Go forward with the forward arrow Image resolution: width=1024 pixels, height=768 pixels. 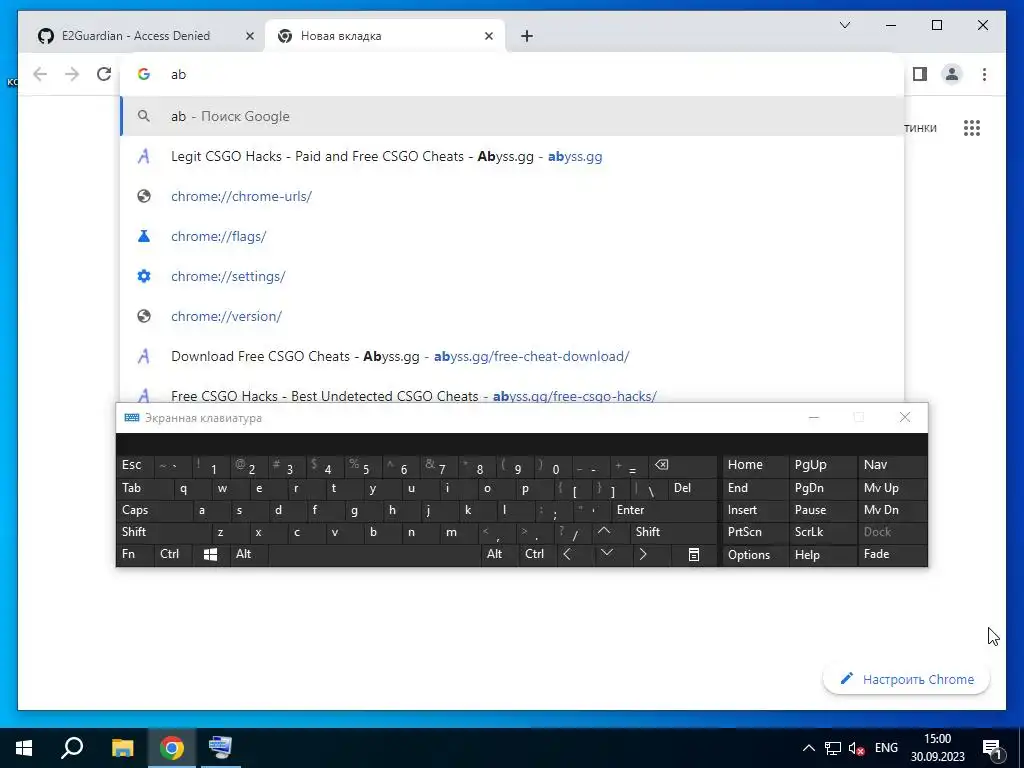72,74
